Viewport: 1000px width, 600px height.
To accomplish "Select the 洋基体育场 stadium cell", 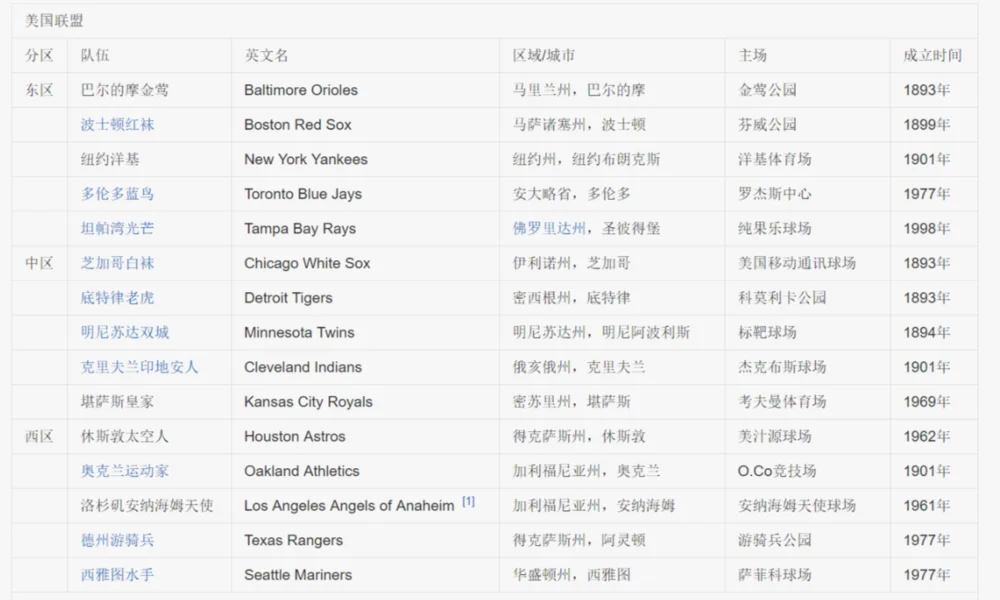I will pos(775,159).
